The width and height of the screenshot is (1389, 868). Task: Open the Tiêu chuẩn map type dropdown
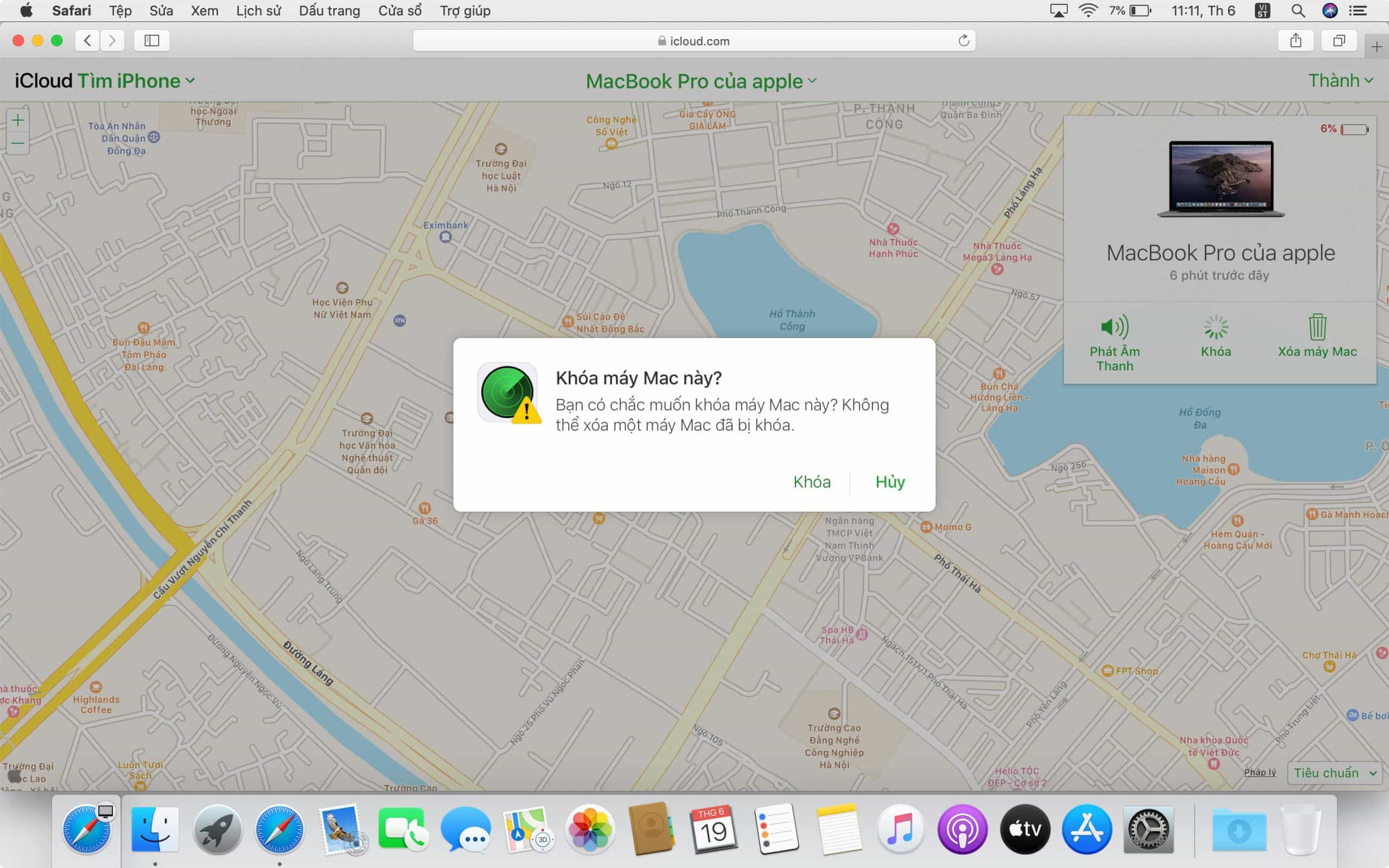coord(1335,773)
